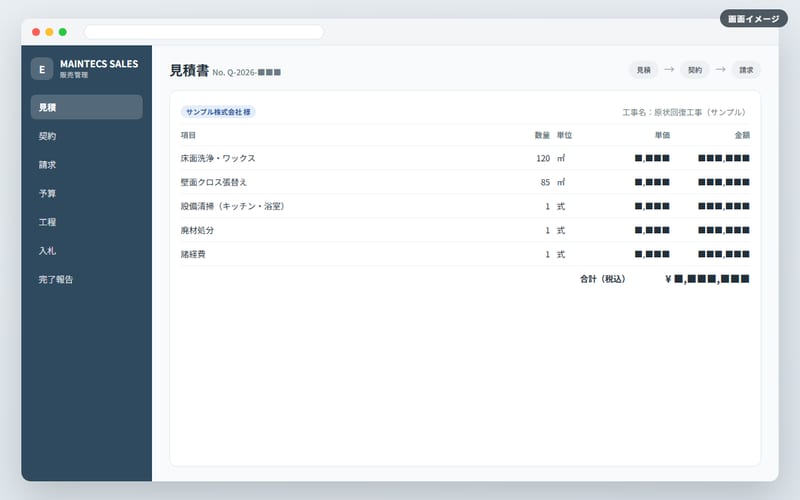
Task: Select 予算 in the sidebar
Action: tap(87, 193)
